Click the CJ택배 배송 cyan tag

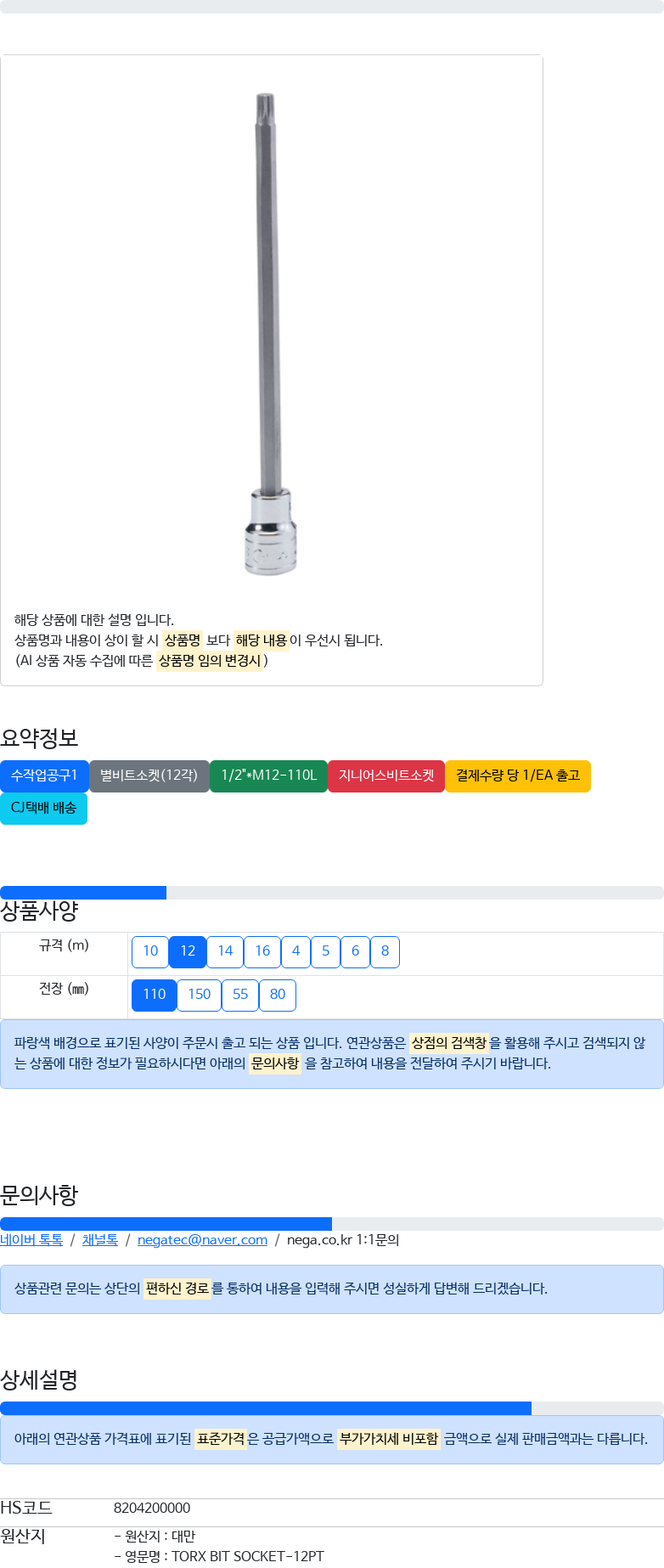tap(43, 809)
